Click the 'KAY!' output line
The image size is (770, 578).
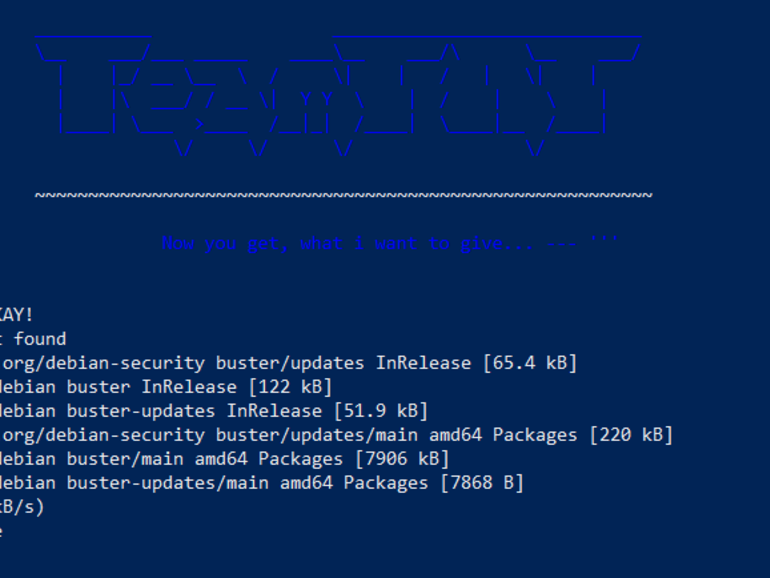point(16,315)
